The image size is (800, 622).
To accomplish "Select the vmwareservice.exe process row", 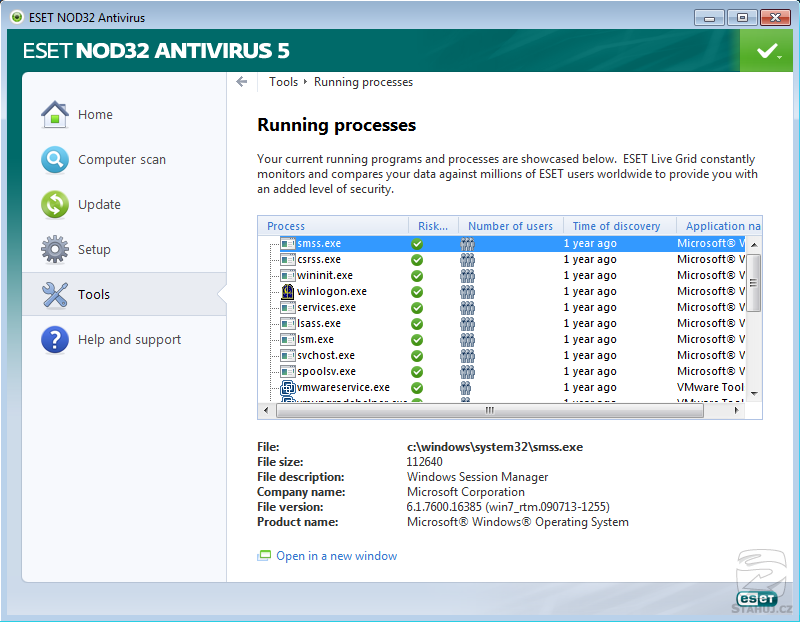I will pos(343,388).
